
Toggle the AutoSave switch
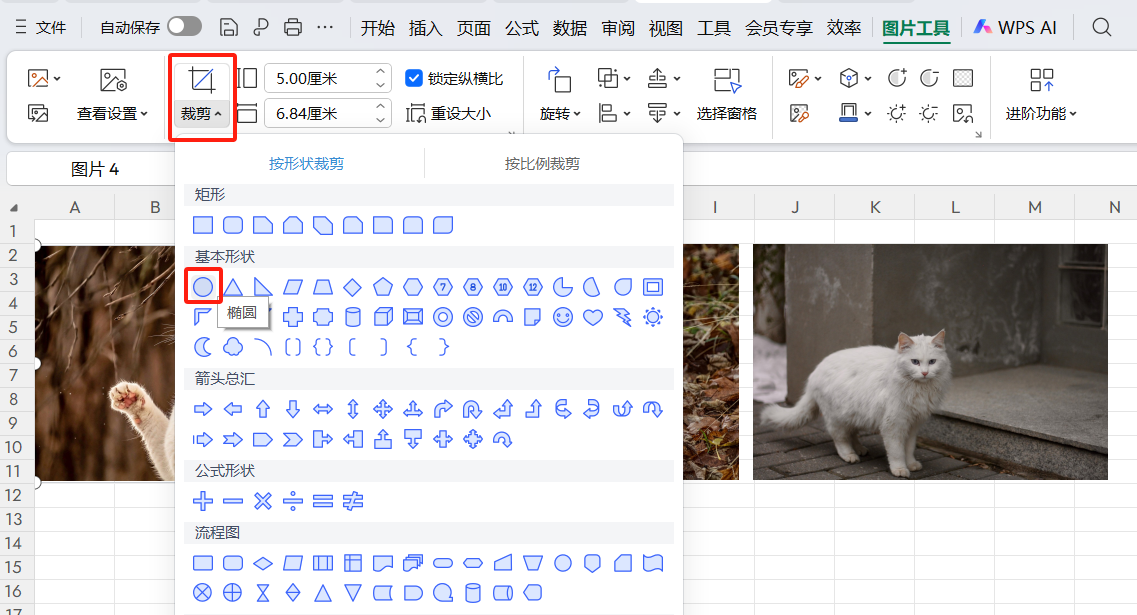pyautogui.click(x=184, y=27)
